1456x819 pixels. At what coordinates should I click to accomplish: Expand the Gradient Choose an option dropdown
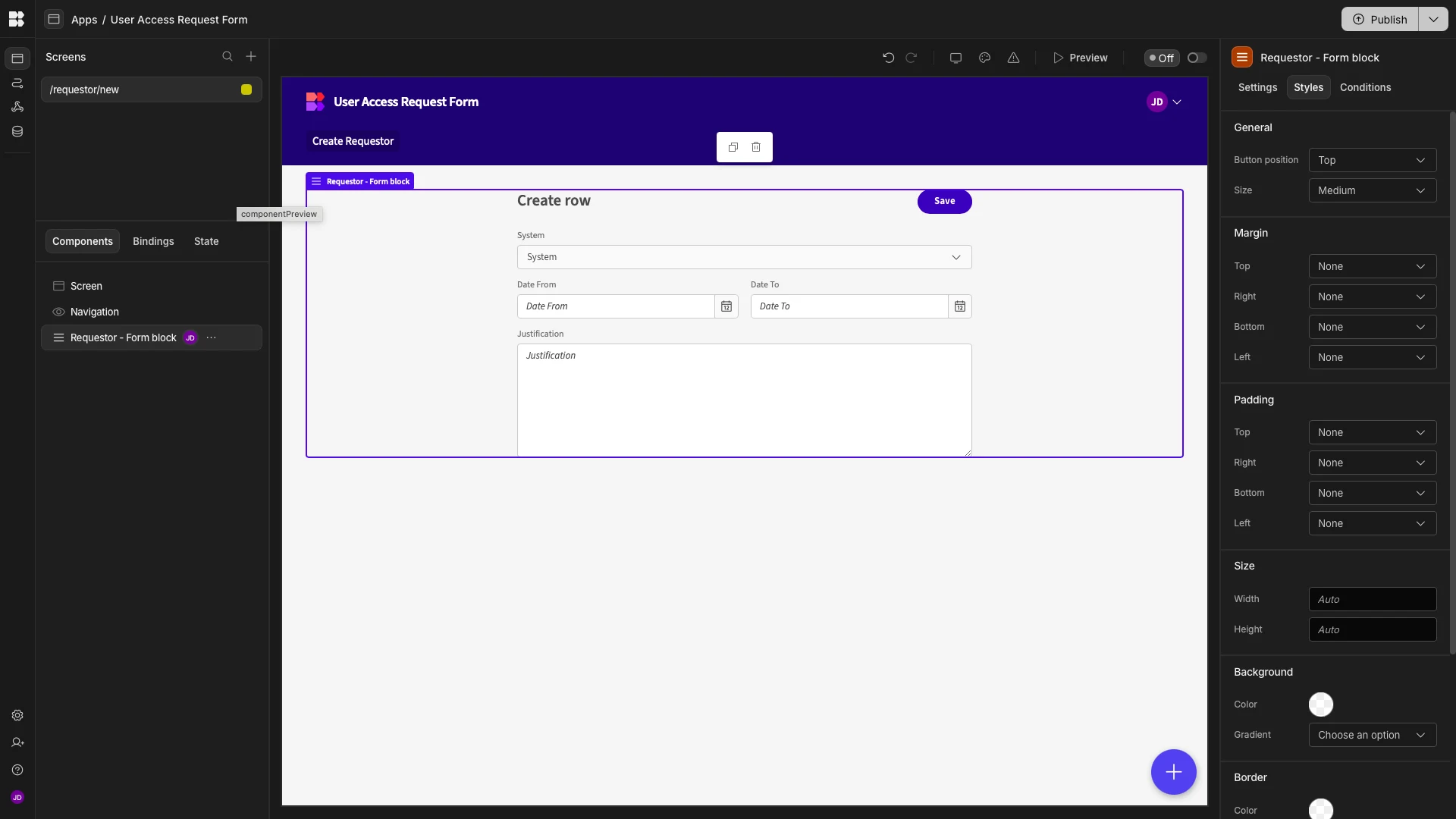(1372, 735)
